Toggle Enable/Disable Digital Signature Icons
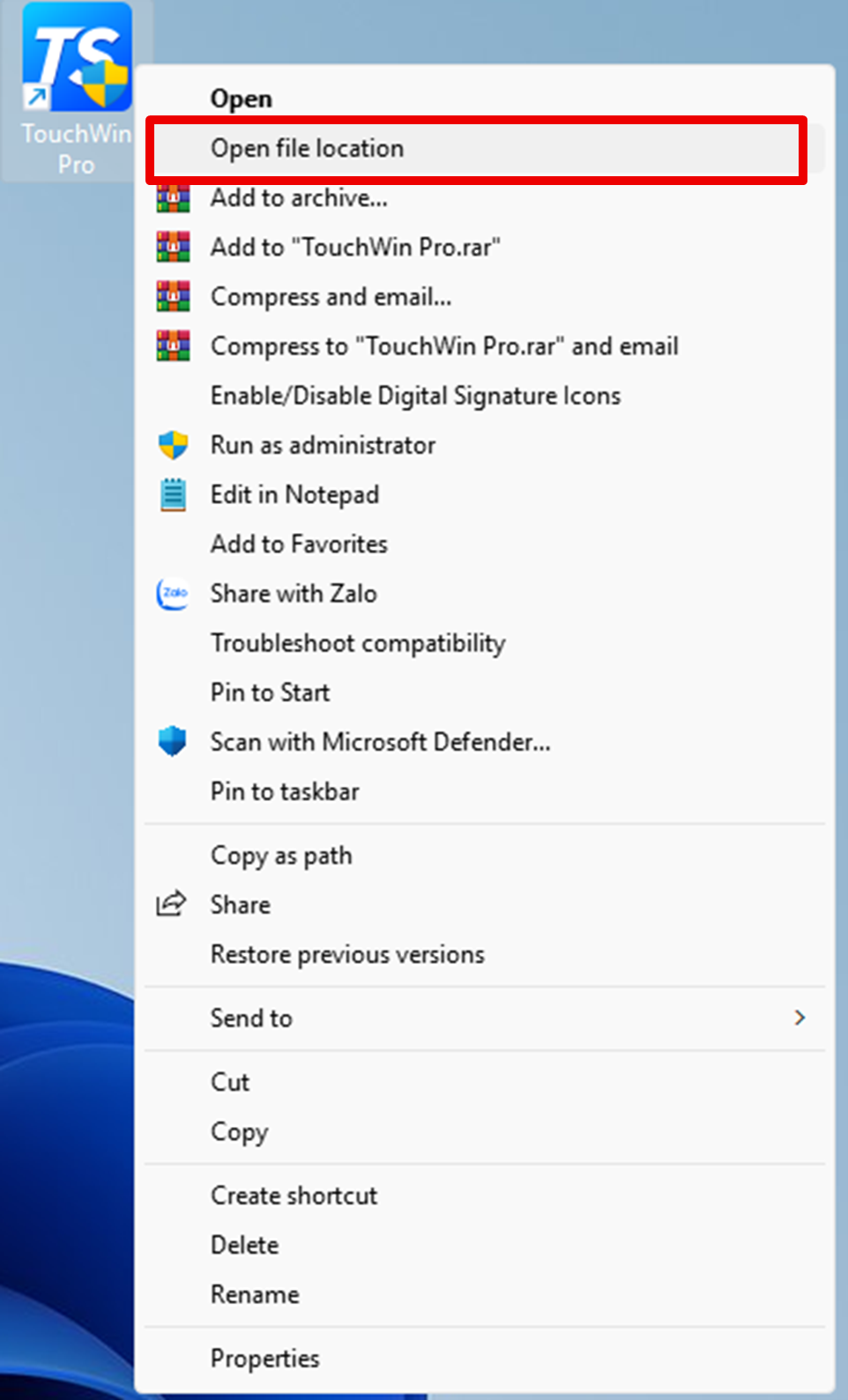Viewport: 848px width, 1400px height. pyautogui.click(x=415, y=396)
